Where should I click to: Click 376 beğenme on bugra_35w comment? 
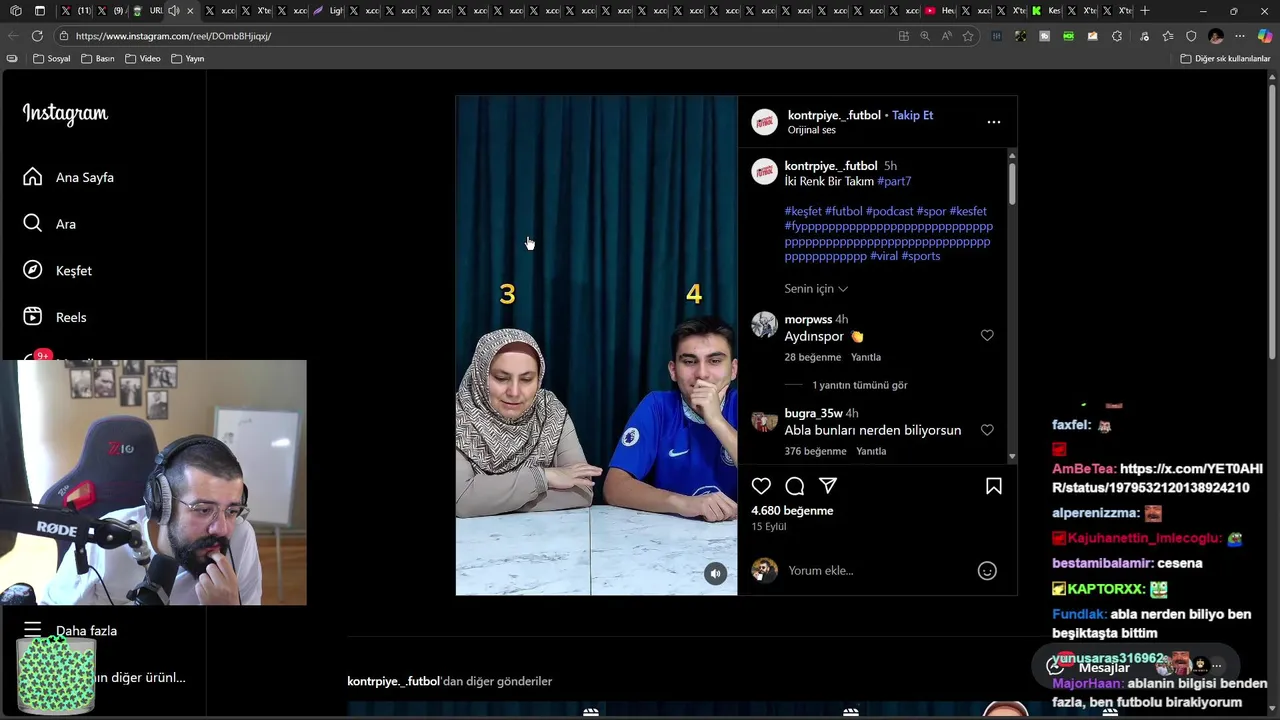pos(815,451)
